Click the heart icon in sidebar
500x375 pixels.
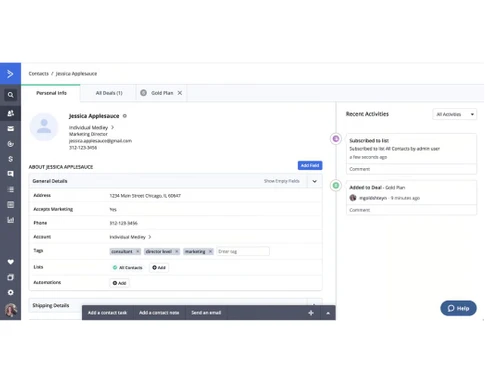coord(10,262)
